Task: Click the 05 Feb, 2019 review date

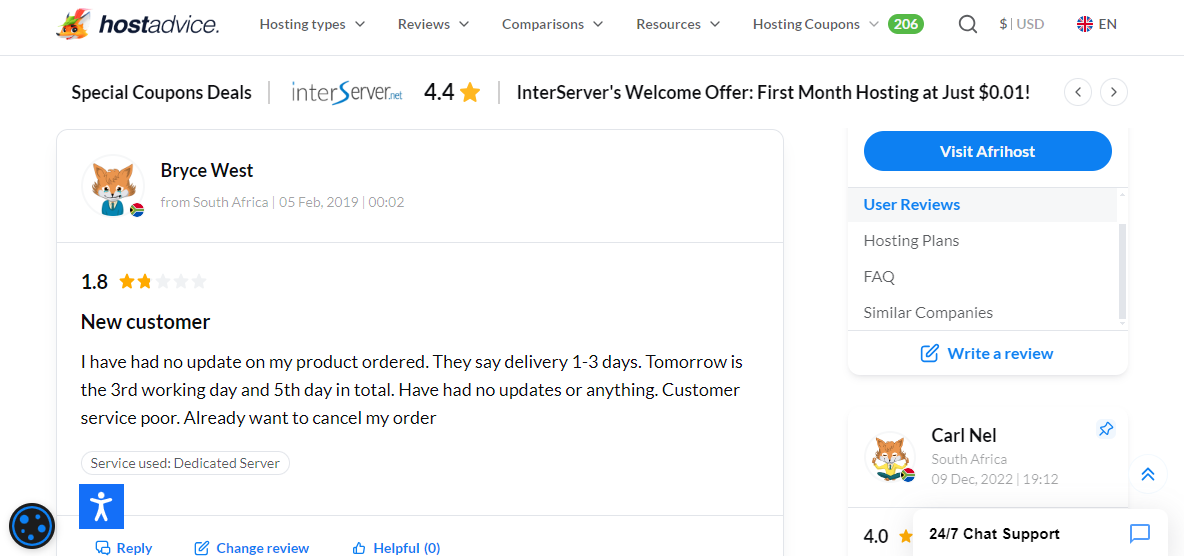Action: pos(318,202)
